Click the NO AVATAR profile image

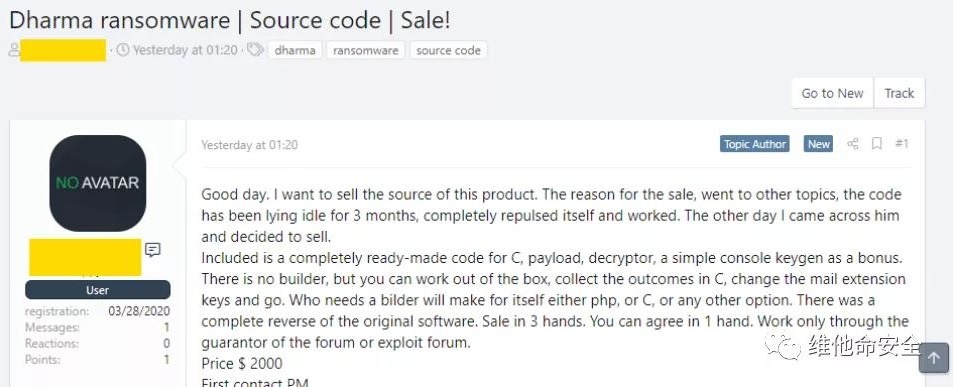(x=97, y=183)
